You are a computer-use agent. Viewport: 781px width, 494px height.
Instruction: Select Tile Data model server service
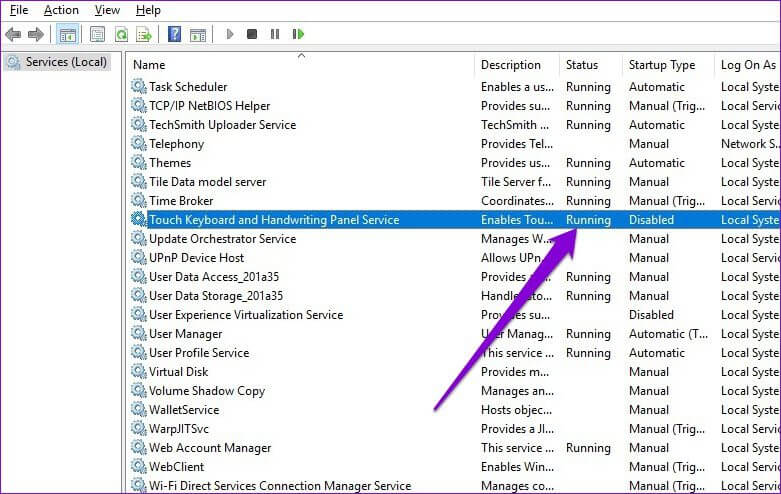coord(207,182)
